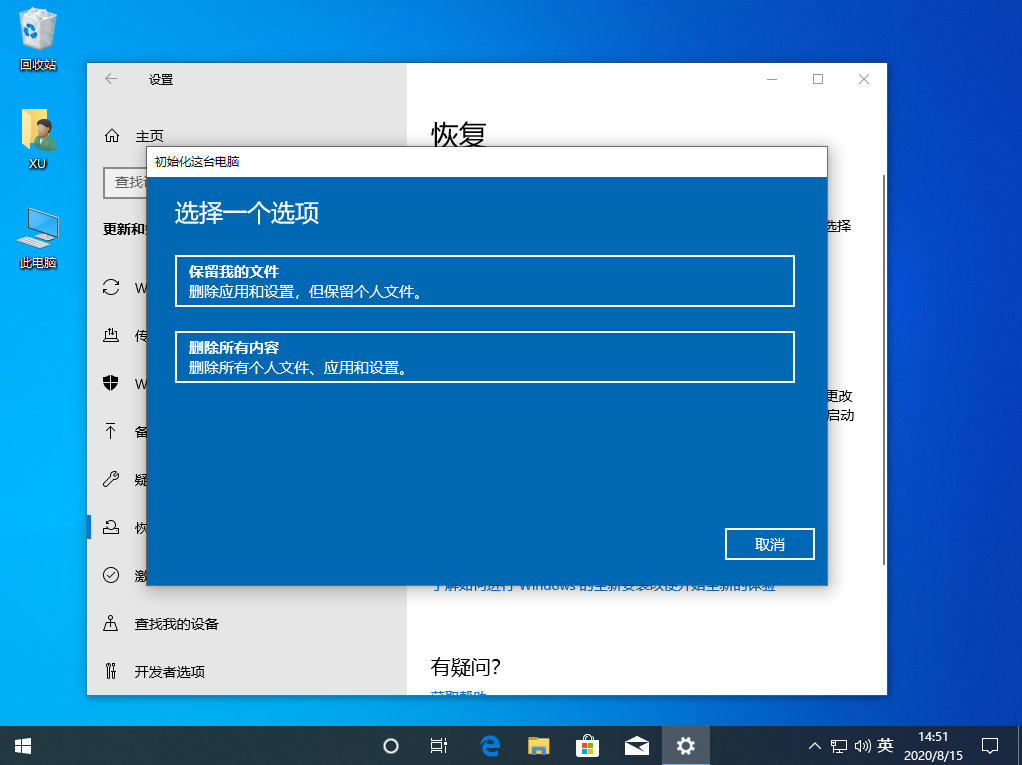Open the Mail app from the taskbar
Viewport: 1022px width, 765px height.
pyautogui.click(x=636, y=745)
